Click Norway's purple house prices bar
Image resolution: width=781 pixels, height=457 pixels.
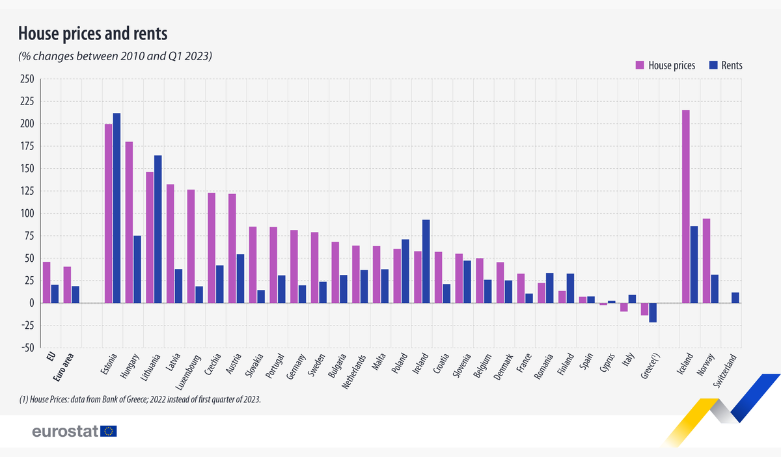(706, 261)
